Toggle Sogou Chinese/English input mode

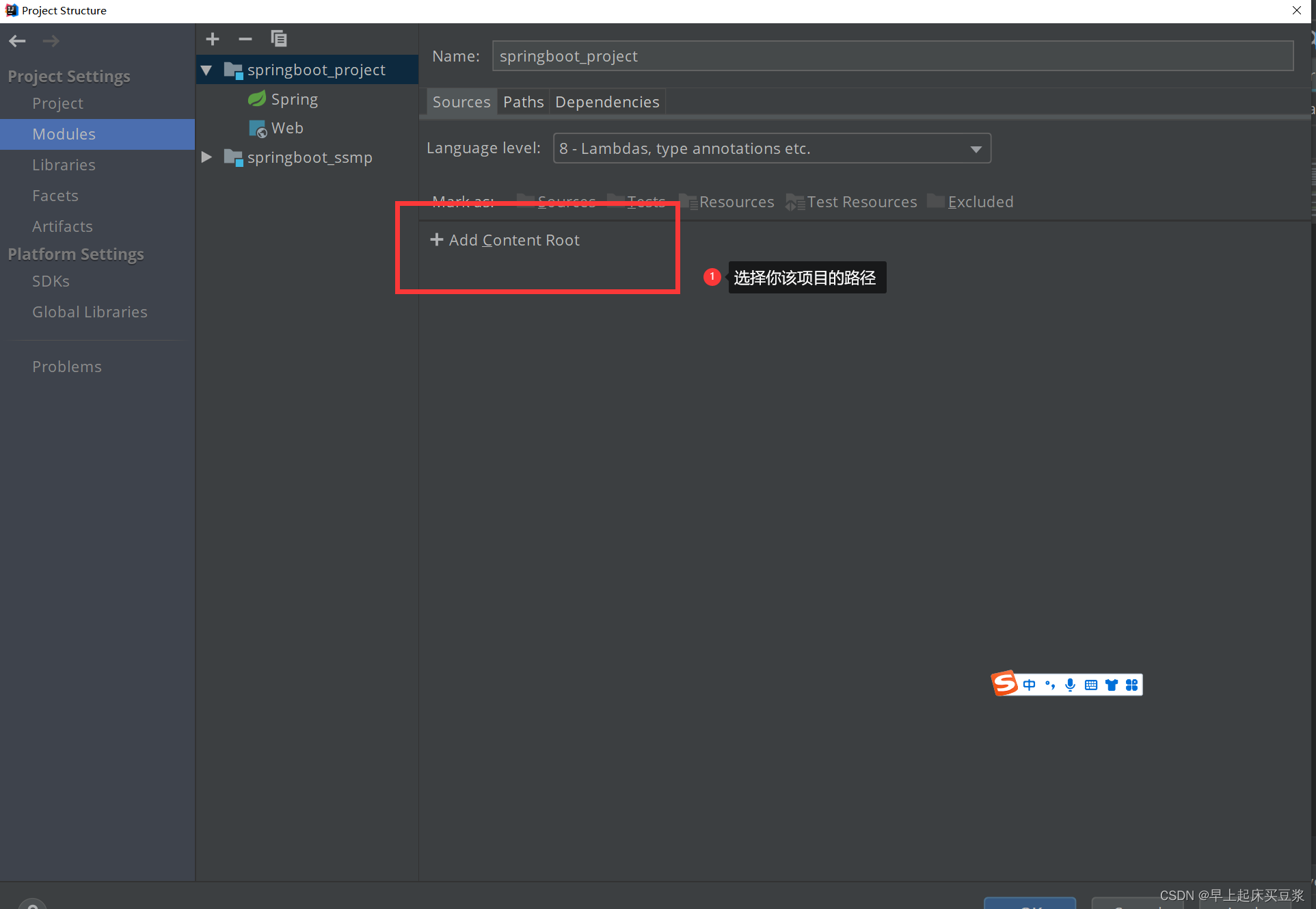tap(1029, 685)
